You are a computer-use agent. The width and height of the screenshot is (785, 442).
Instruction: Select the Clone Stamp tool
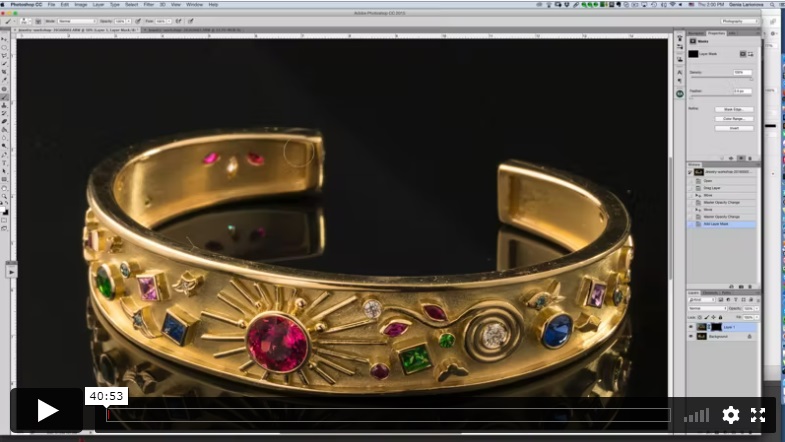(x=5, y=106)
